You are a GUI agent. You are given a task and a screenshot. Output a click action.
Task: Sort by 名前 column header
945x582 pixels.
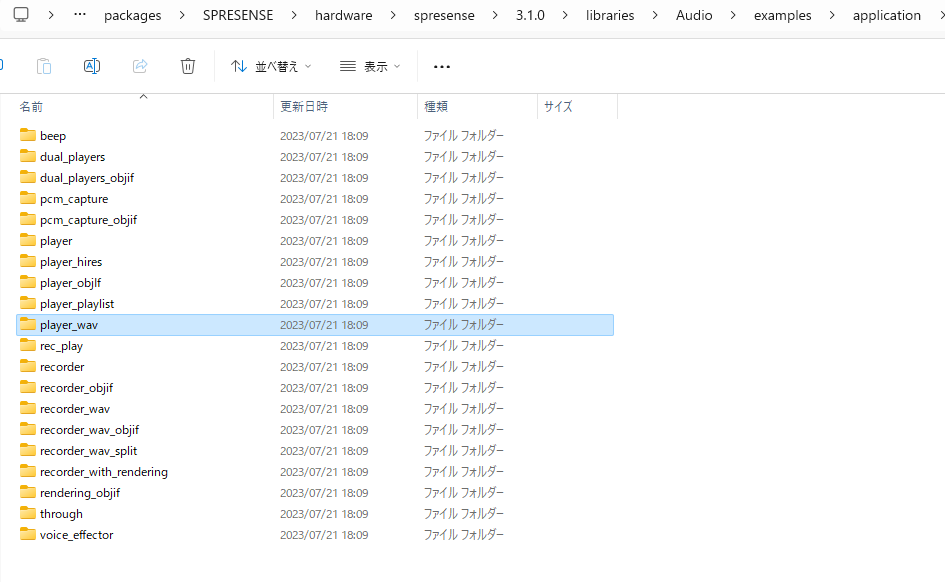coord(32,106)
